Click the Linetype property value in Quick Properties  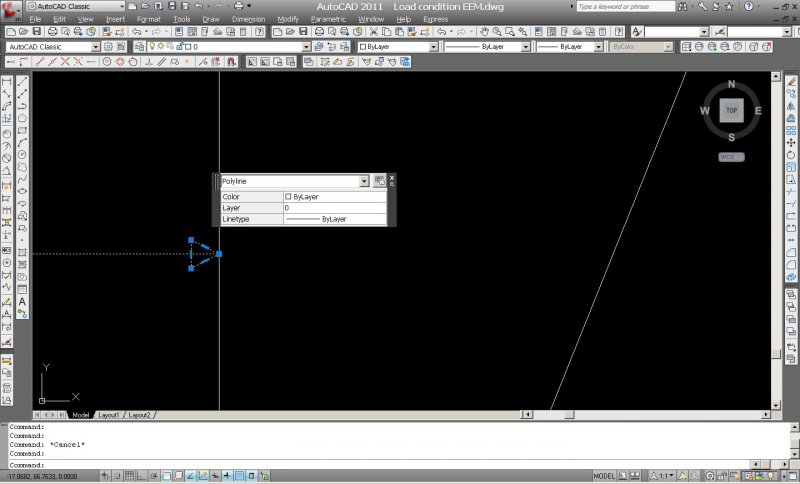point(335,219)
